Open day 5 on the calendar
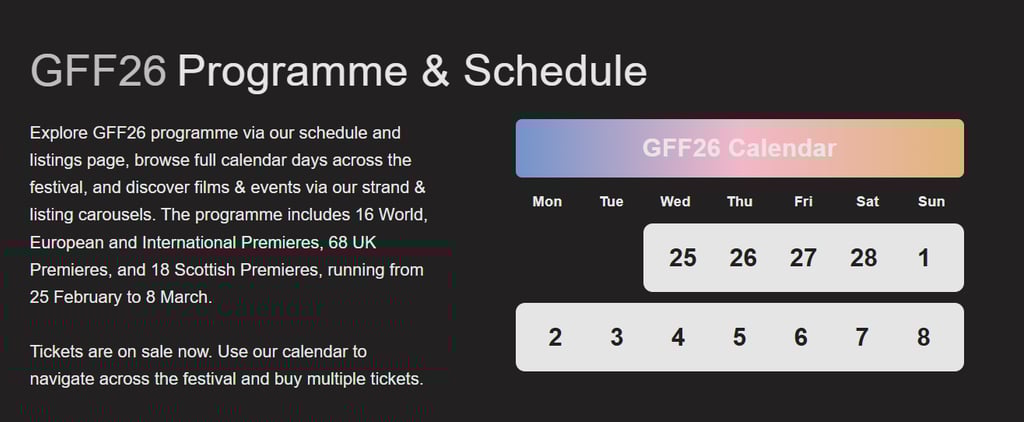The width and height of the screenshot is (1024, 422). coord(739,337)
